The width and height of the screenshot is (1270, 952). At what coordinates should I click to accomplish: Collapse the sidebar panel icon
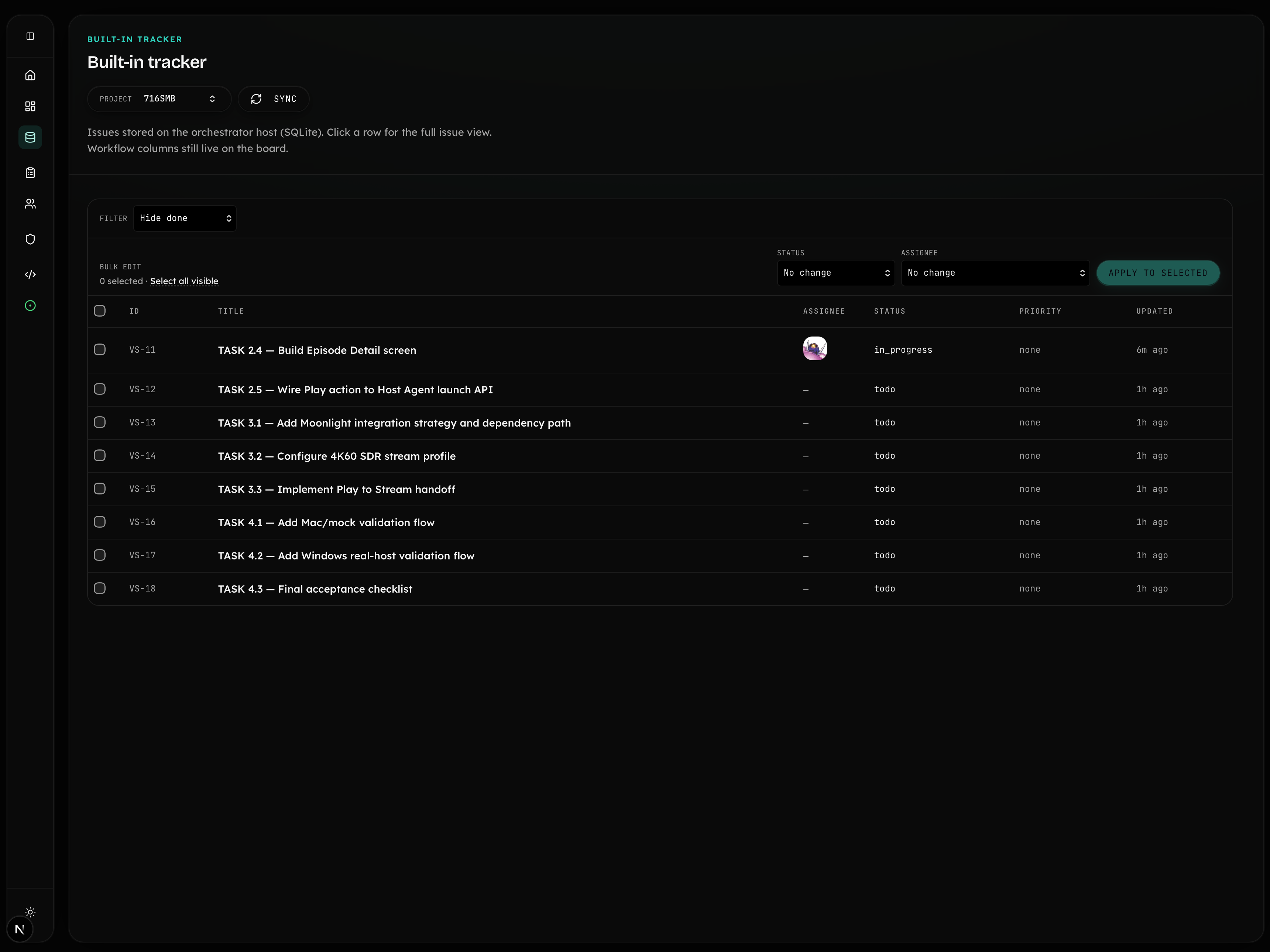click(30, 36)
